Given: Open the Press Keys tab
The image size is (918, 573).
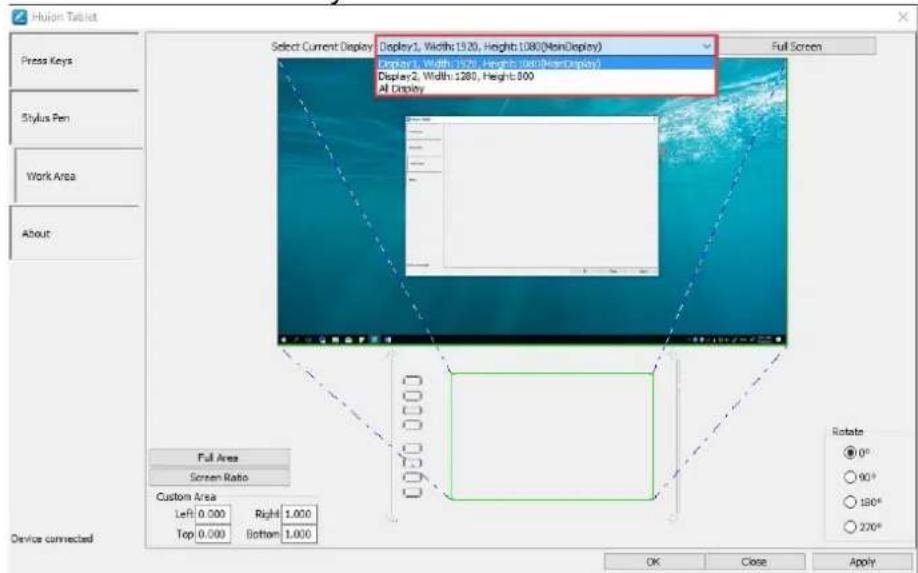Looking at the screenshot, I should tap(74, 60).
